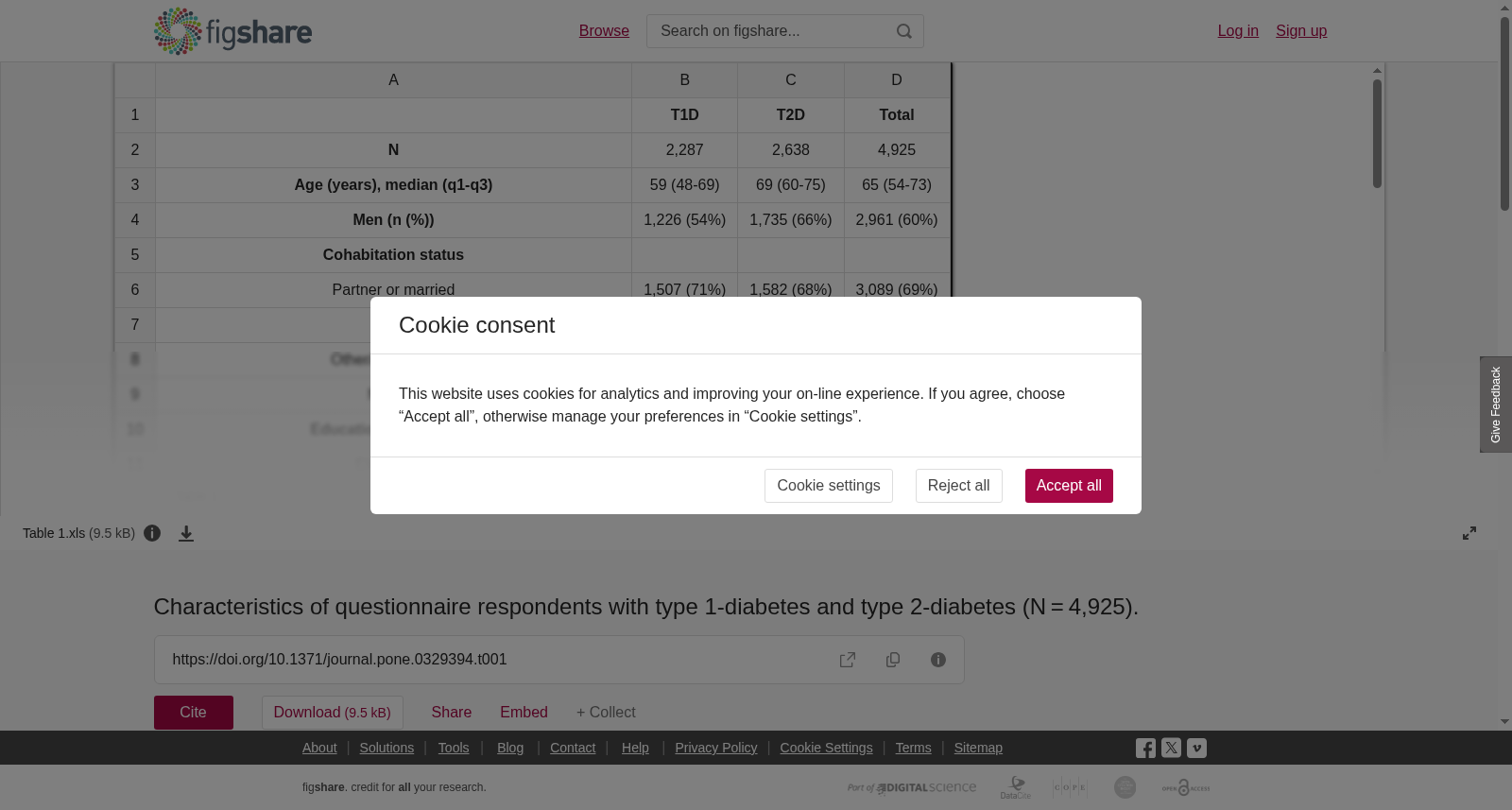Click the search magnifier icon

coord(904,31)
